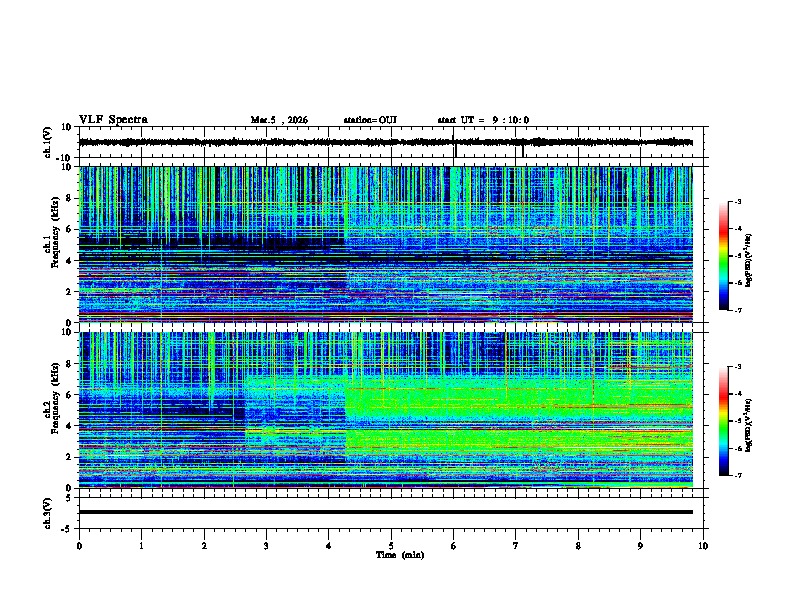
Task: Click the ch.2 color bar log(PSD) unit label
Action: (x=748, y=426)
